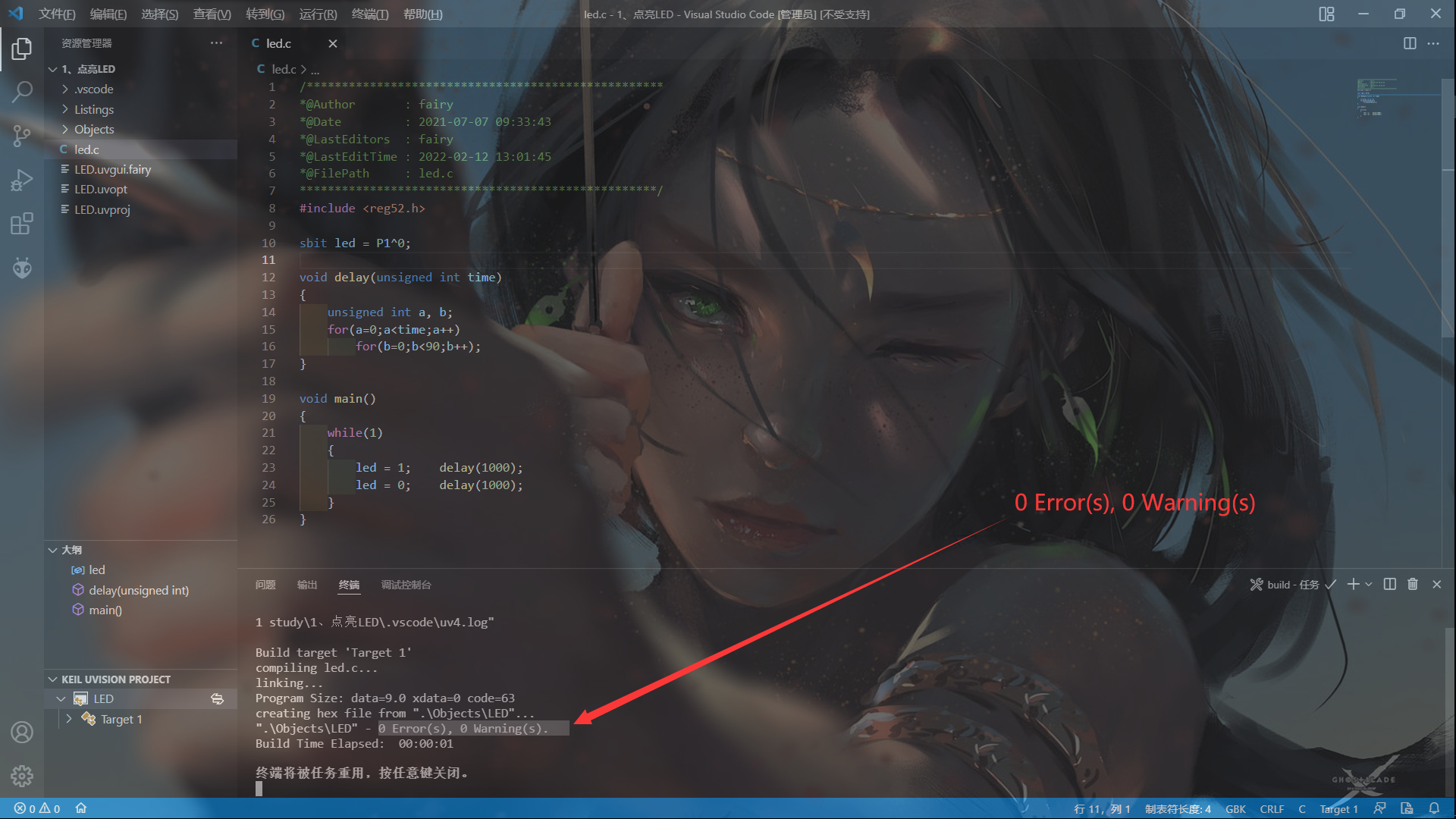Open the Source Control view
This screenshot has height=819, width=1456.
click(x=22, y=136)
